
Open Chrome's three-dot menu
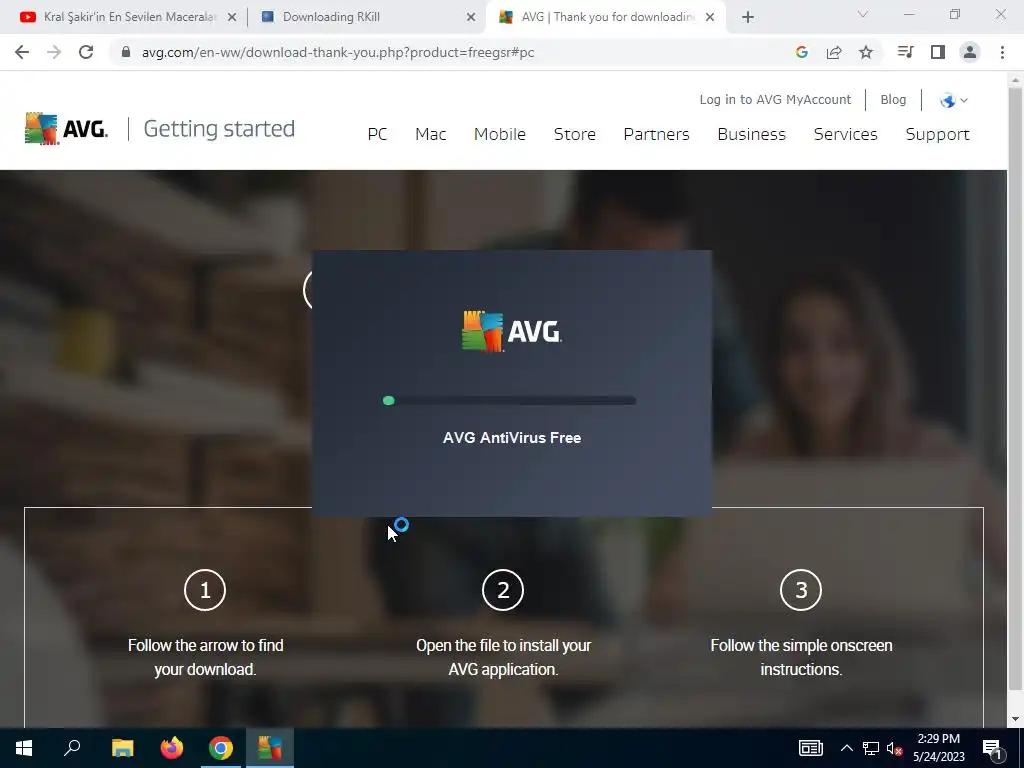tap(1002, 52)
